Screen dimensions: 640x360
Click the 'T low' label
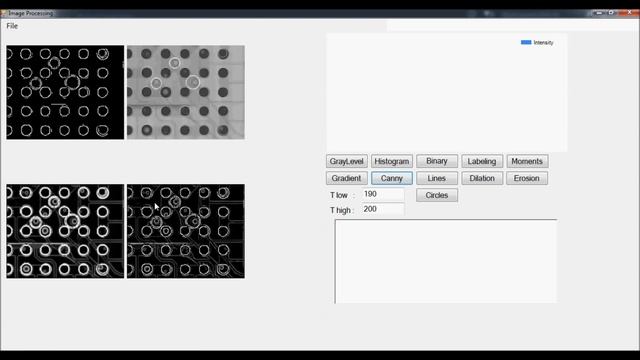pyautogui.click(x=339, y=196)
